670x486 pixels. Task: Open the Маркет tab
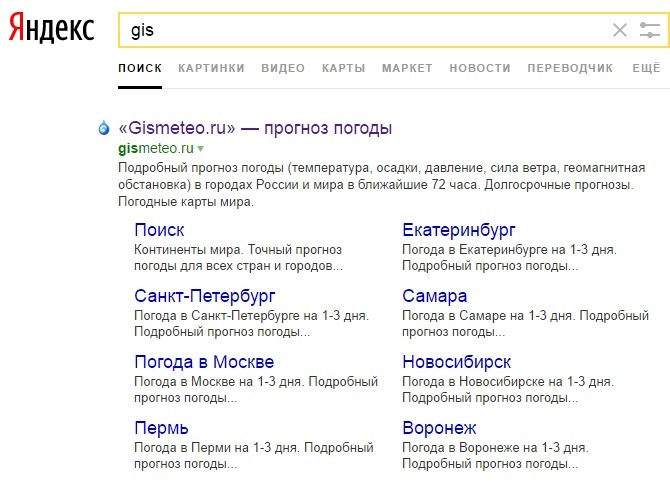pos(407,68)
